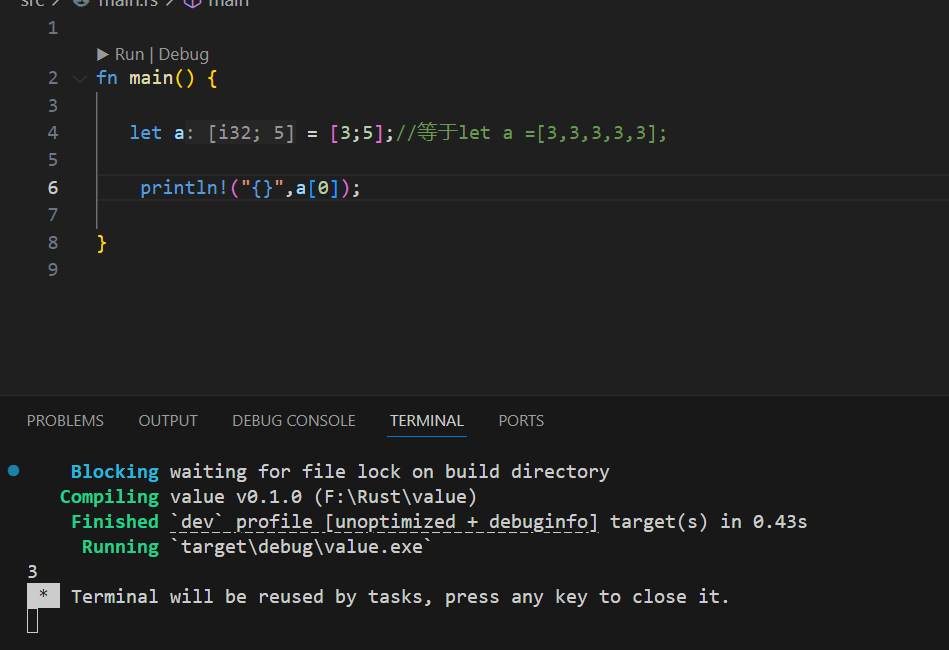Click the [3;5] array literal on line 4
This screenshot has width=949, height=650.
point(357,133)
